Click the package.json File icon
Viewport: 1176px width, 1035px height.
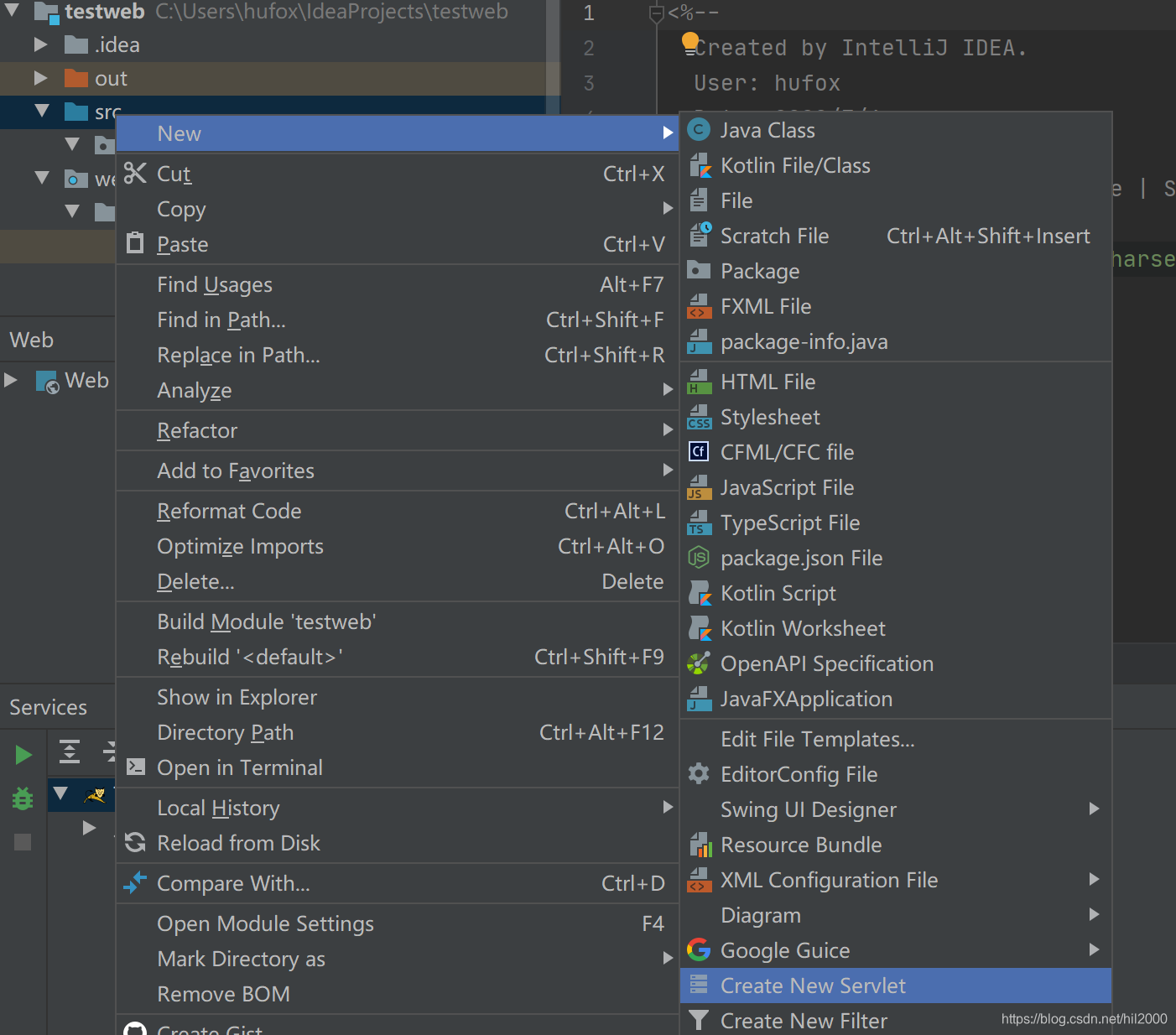pyautogui.click(x=699, y=558)
